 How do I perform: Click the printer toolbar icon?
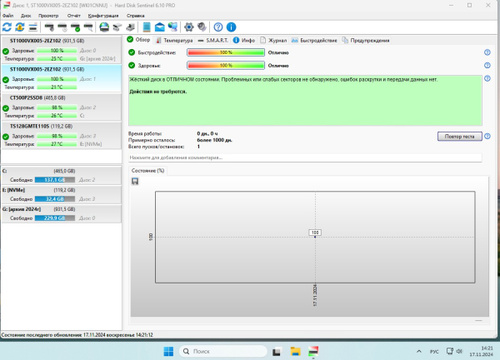131,27
